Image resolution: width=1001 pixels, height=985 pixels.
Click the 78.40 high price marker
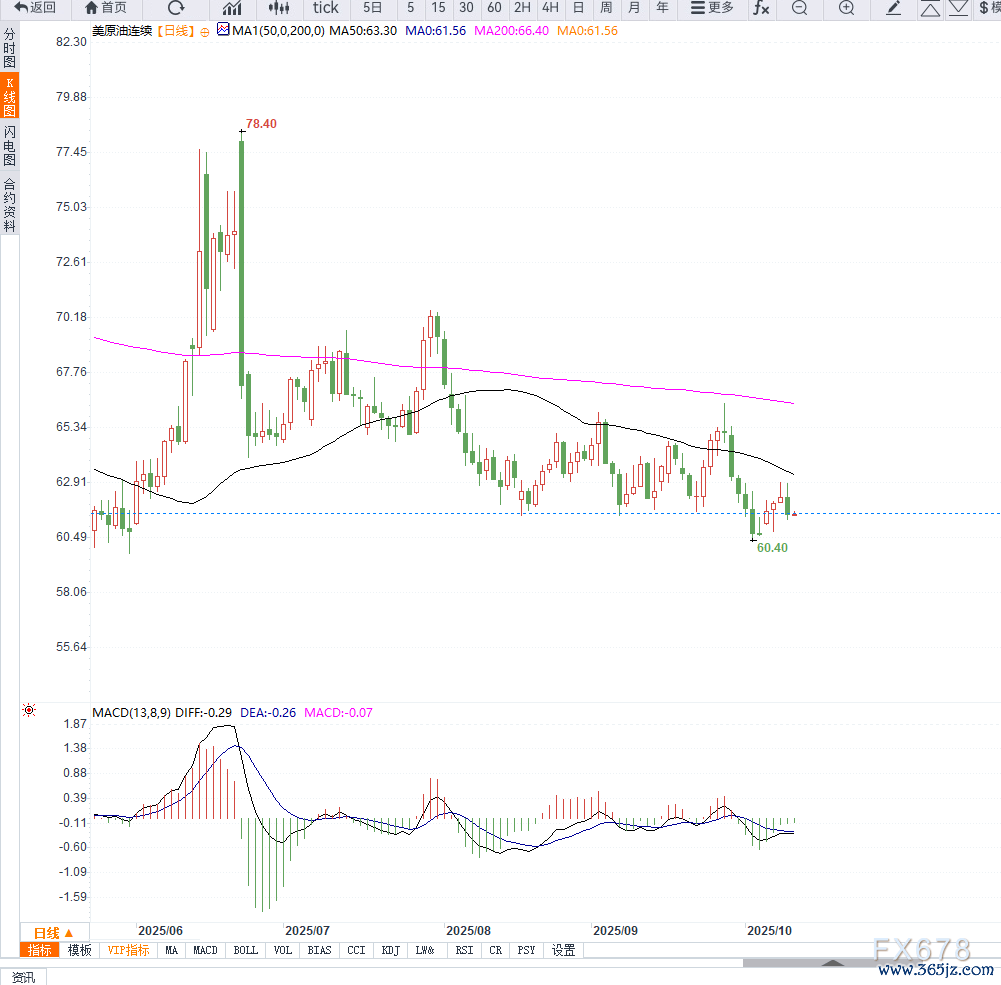(260, 123)
